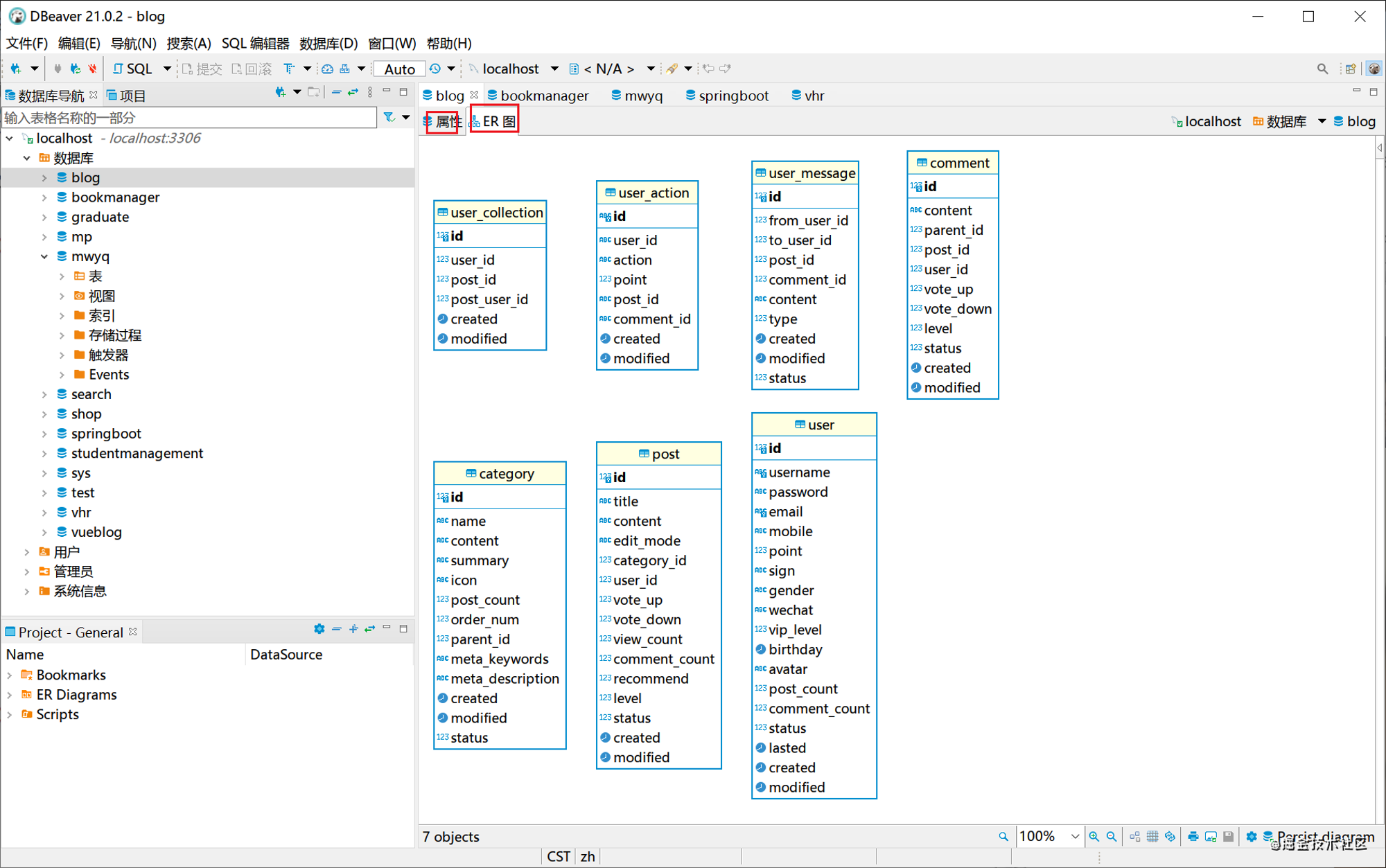Toggle the diagram grid display
Image resolution: width=1386 pixels, height=868 pixels.
pyautogui.click(x=1152, y=836)
